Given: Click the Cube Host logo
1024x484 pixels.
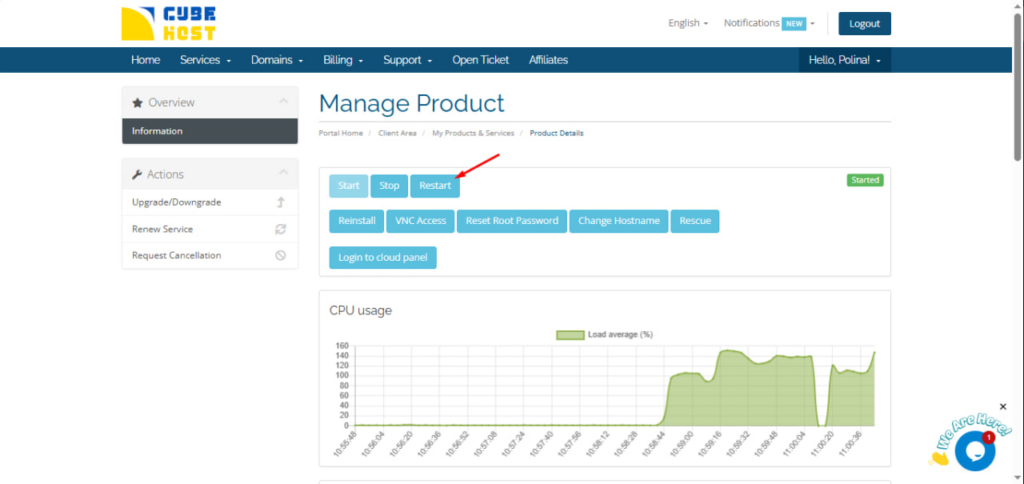Looking at the screenshot, I should pos(169,24).
